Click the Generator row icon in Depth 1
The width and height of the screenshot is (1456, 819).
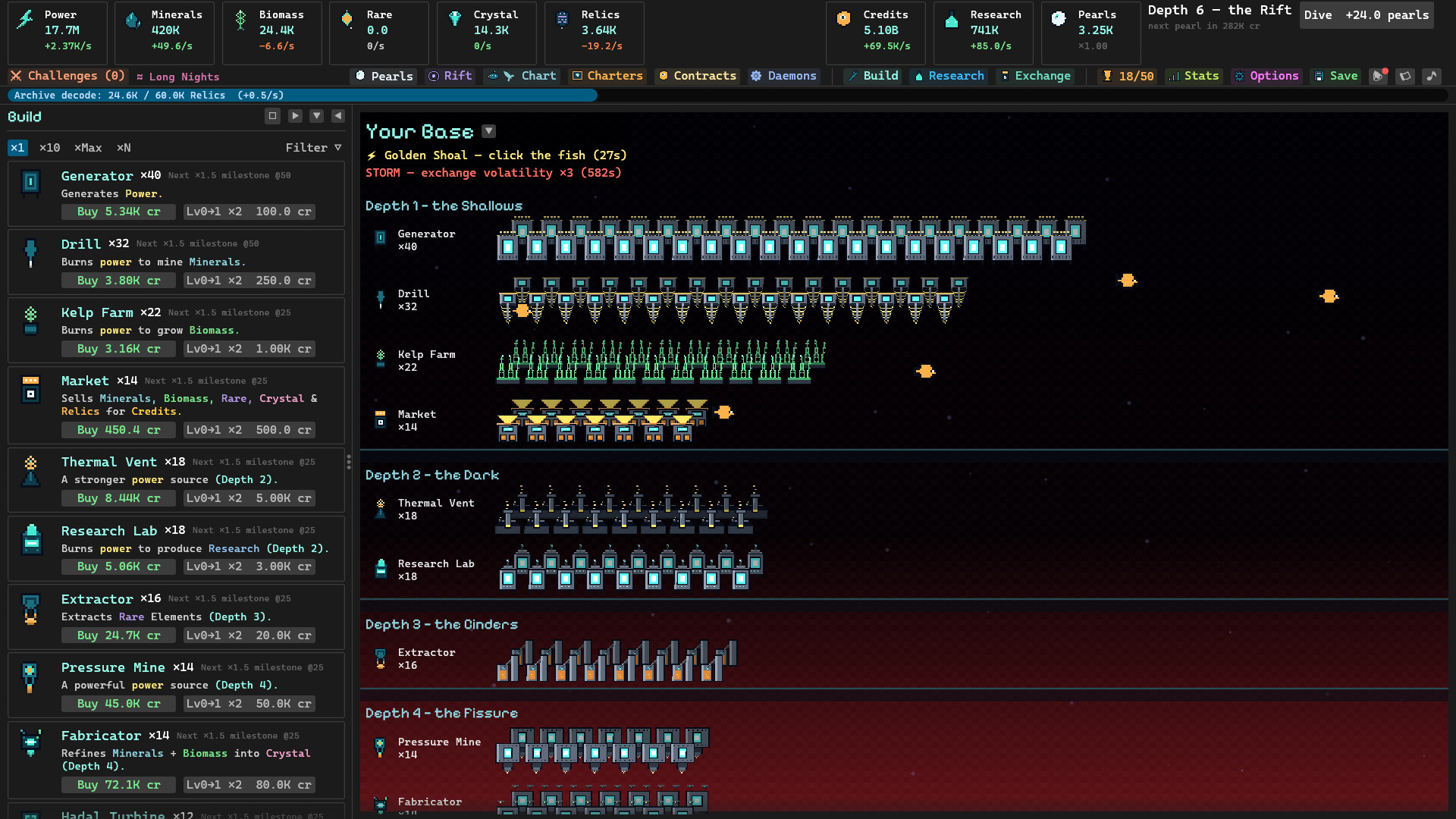381,238
